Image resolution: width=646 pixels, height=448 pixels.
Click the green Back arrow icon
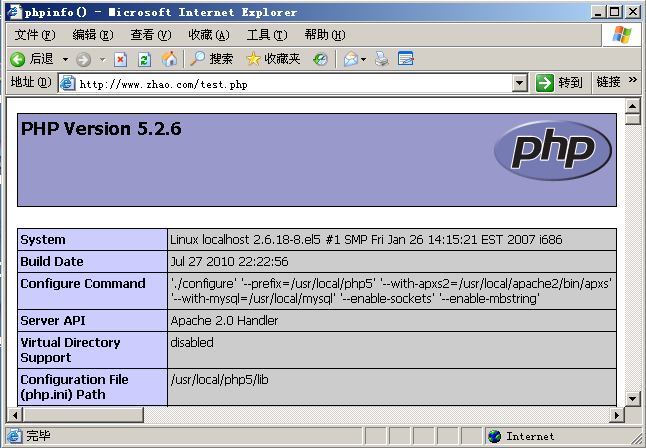(x=18, y=59)
